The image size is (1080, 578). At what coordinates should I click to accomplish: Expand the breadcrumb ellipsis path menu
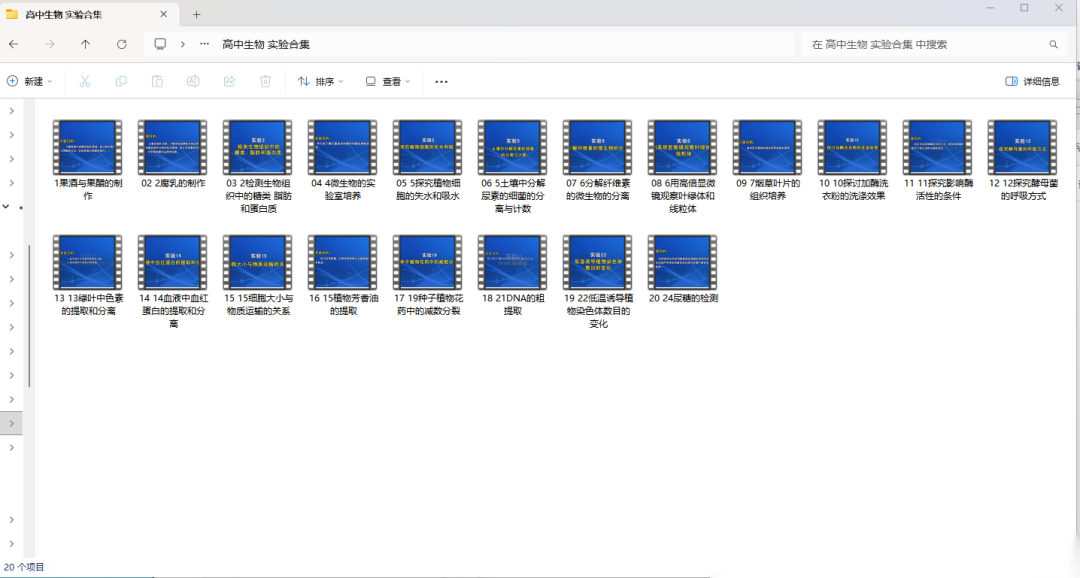tap(205, 44)
